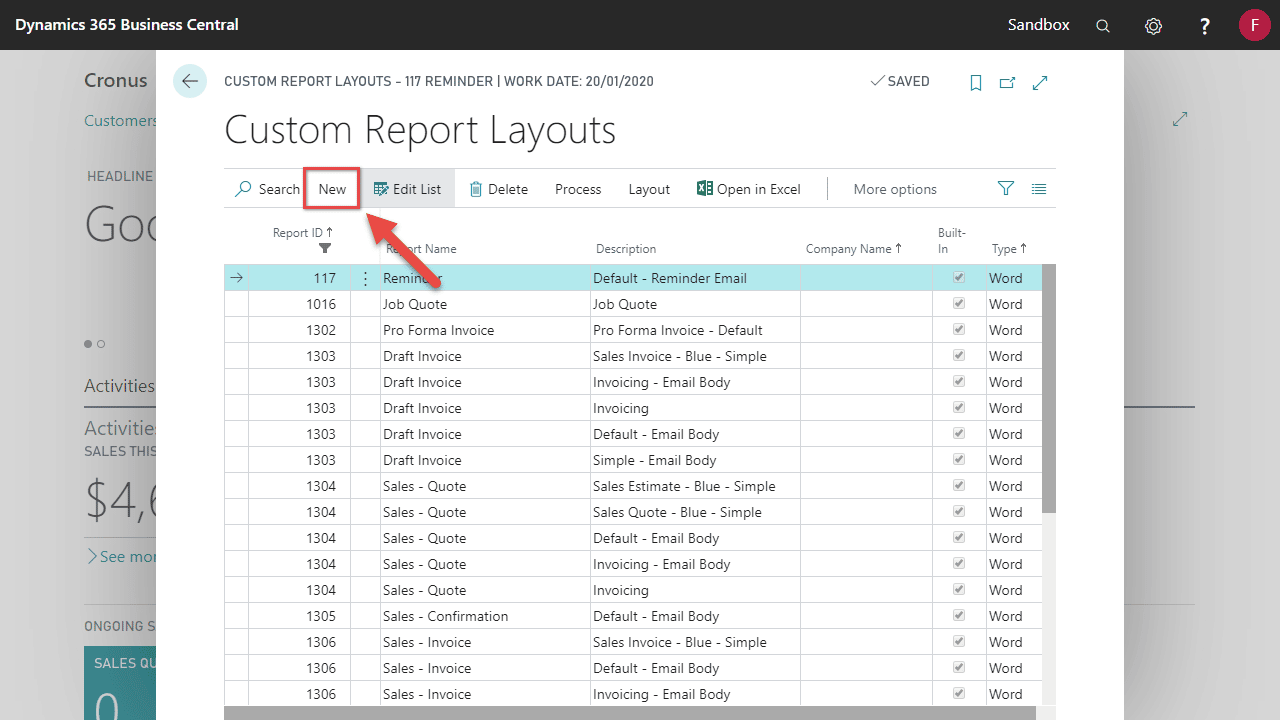Click Sales Quote - Blue - Simple description
Image resolution: width=1280 pixels, height=720 pixels.
click(x=695, y=512)
